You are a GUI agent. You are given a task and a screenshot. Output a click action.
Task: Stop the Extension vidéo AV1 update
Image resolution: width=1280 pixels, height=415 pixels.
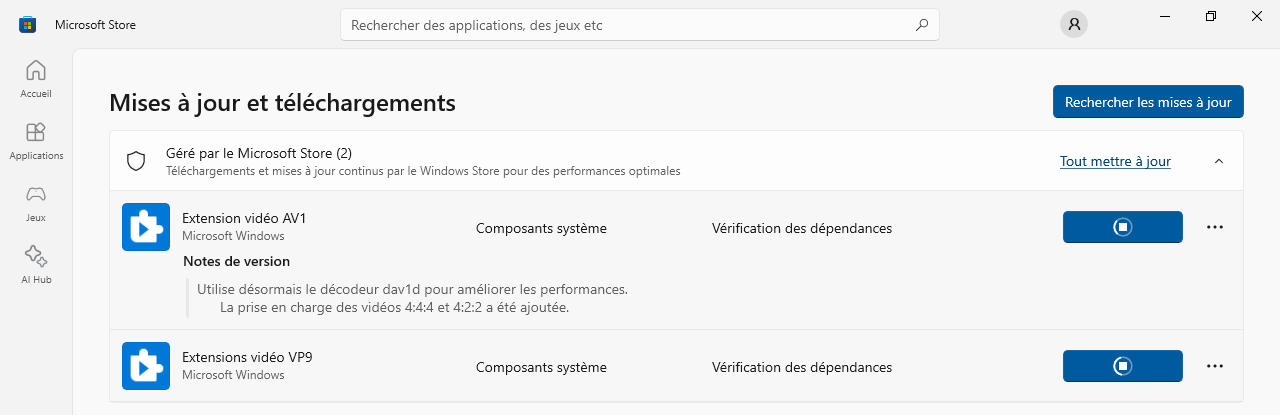[x=1122, y=227]
